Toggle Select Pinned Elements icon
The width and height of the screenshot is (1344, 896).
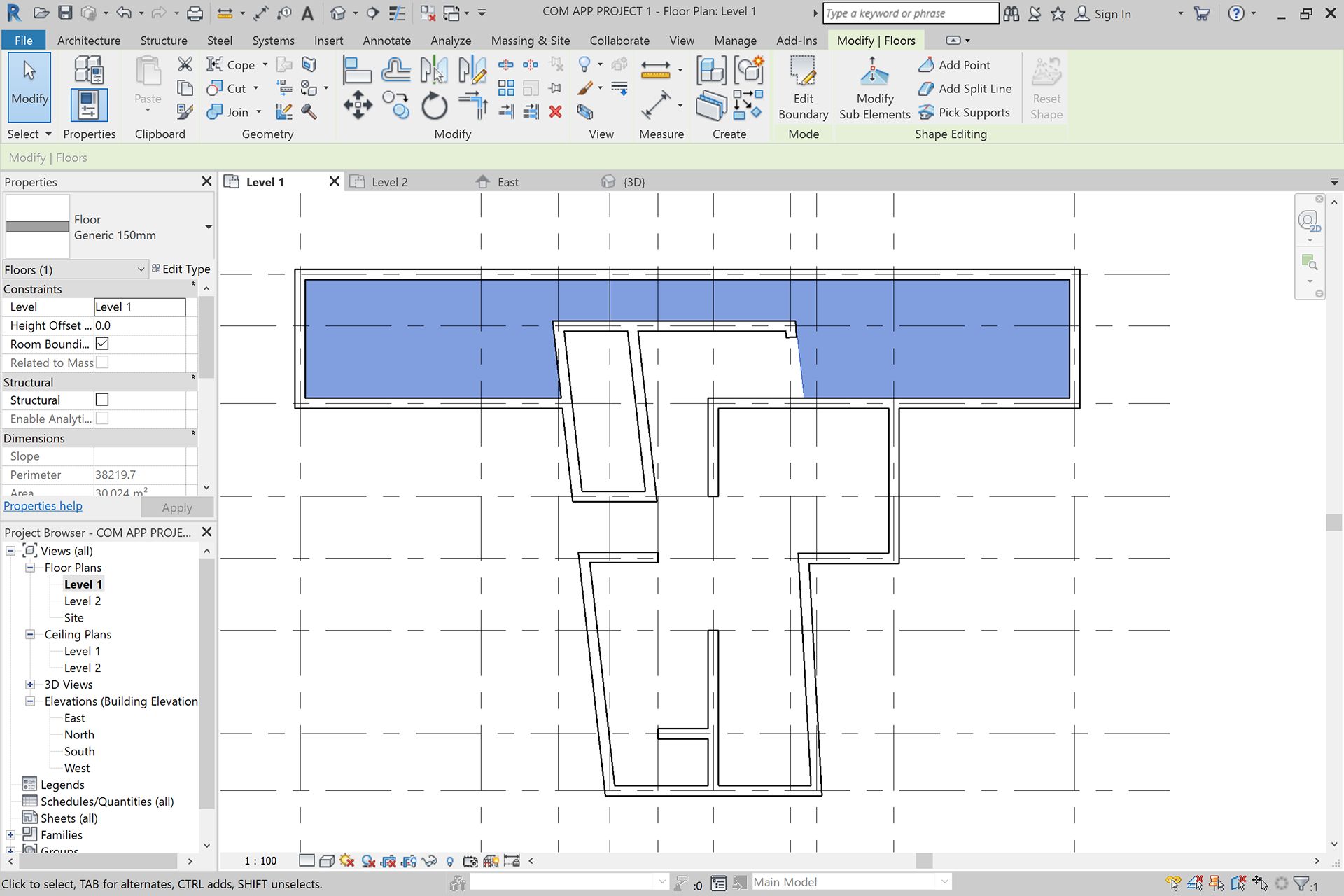pyautogui.click(x=1217, y=883)
